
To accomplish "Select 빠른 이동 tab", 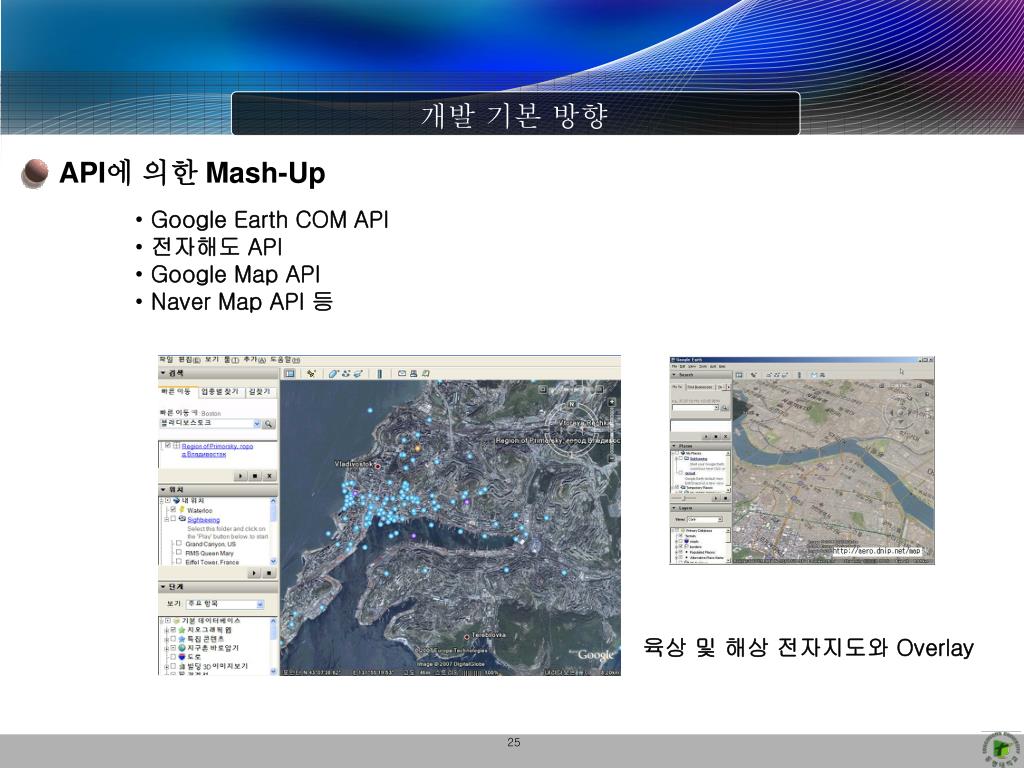I will (x=176, y=392).
